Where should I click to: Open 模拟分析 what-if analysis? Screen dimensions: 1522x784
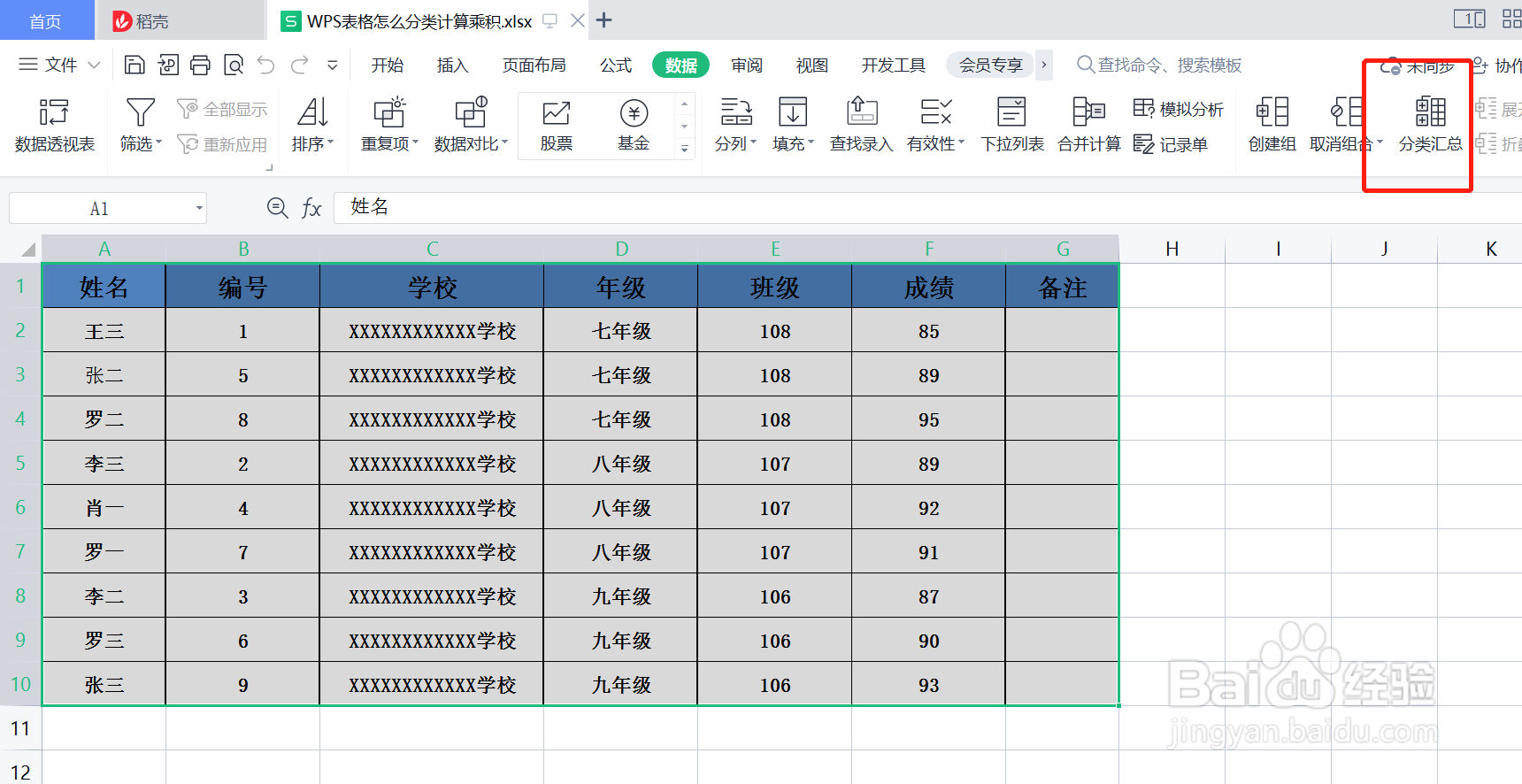(x=1179, y=109)
